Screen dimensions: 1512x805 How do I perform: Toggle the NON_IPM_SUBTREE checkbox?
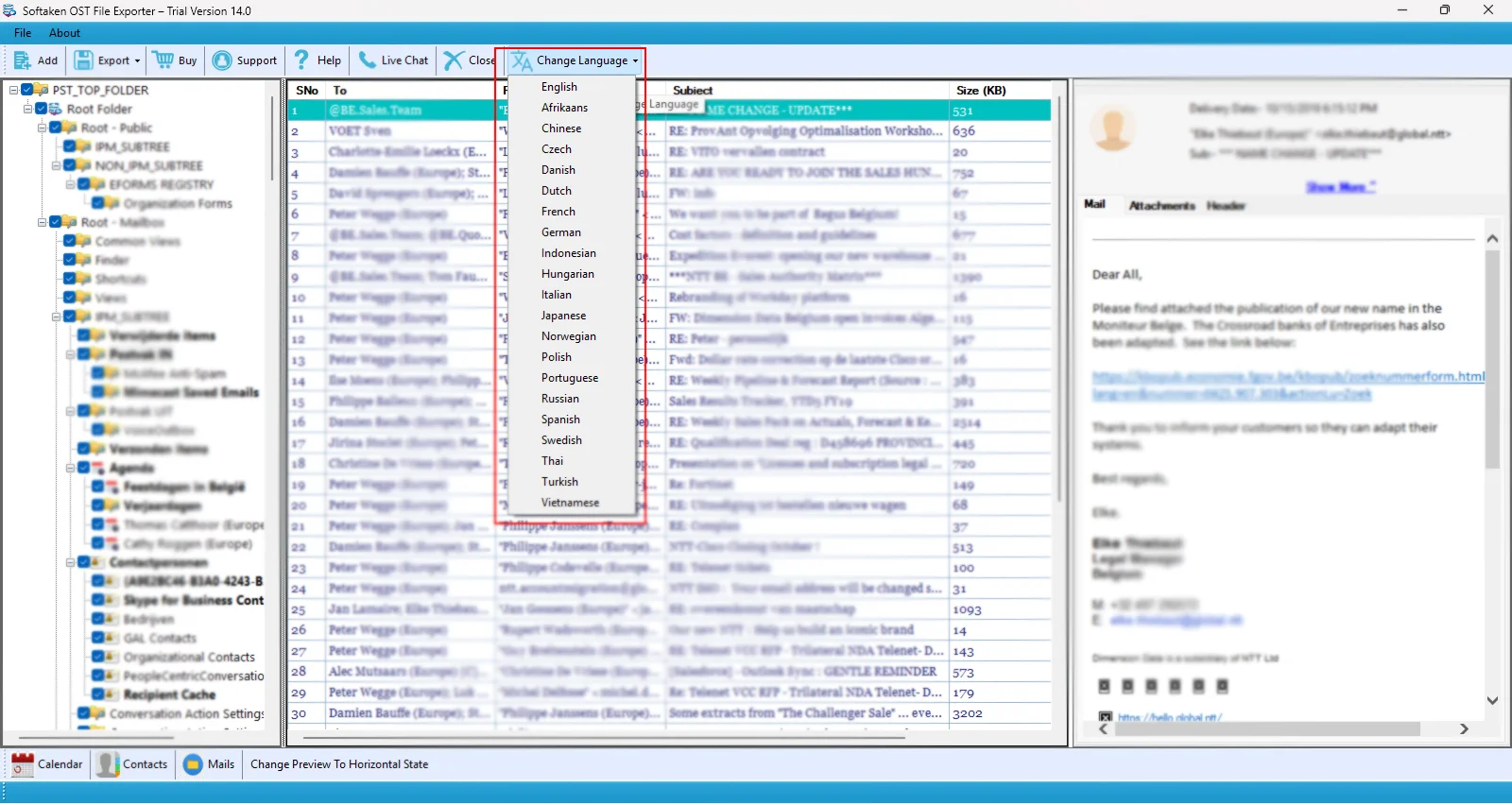70,165
